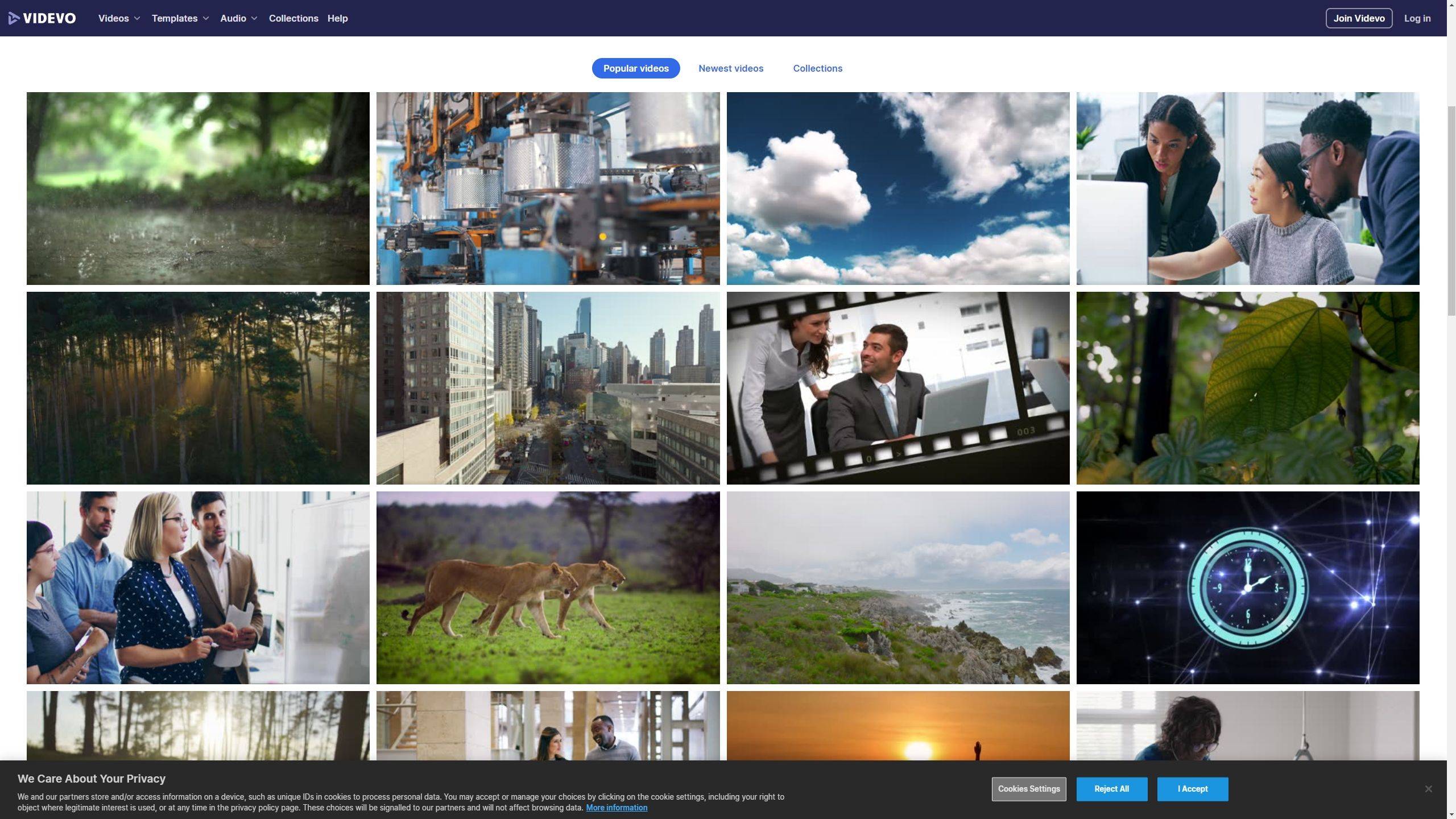The image size is (1456, 819).
Task: Select the Newest videos tab
Action: (x=731, y=68)
